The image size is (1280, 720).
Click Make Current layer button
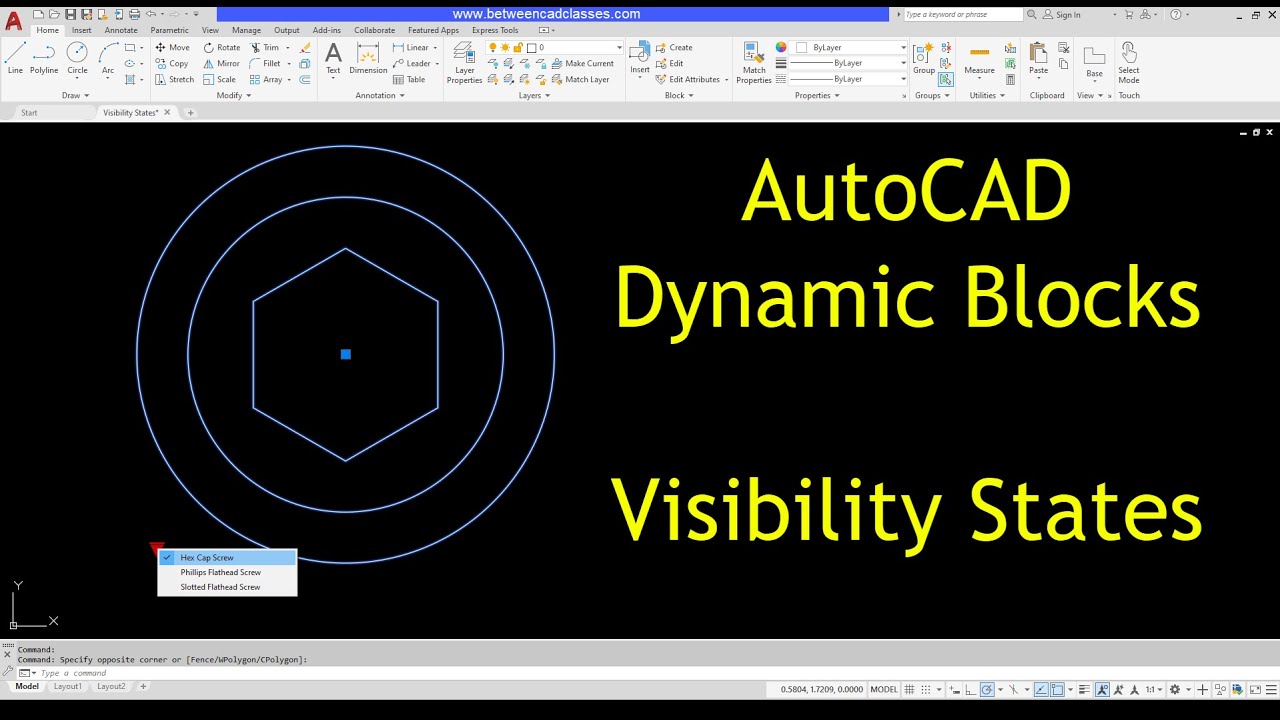[582, 63]
